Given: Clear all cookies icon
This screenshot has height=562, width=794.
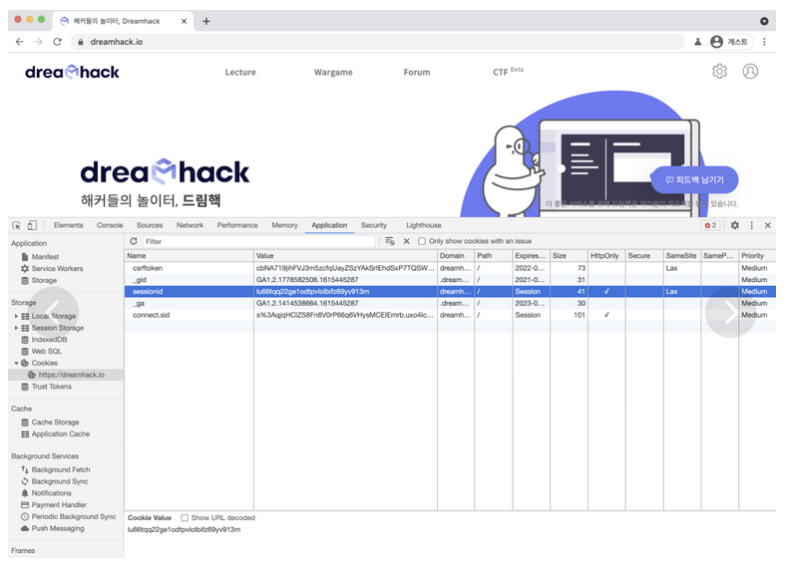Looking at the screenshot, I should tap(390, 241).
